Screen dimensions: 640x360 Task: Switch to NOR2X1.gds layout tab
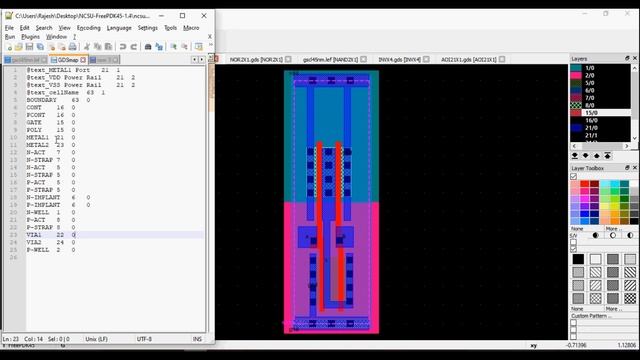[x=256, y=59]
